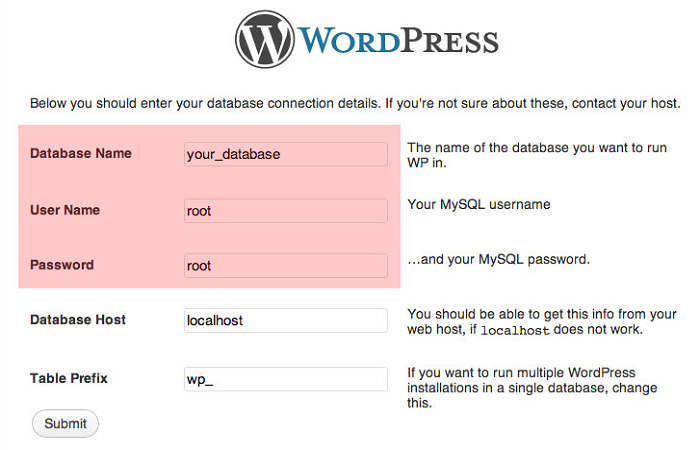This screenshot has width=700, height=450.
Task: Click the "Database Host" label
Action: pyautogui.click(x=78, y=320)
